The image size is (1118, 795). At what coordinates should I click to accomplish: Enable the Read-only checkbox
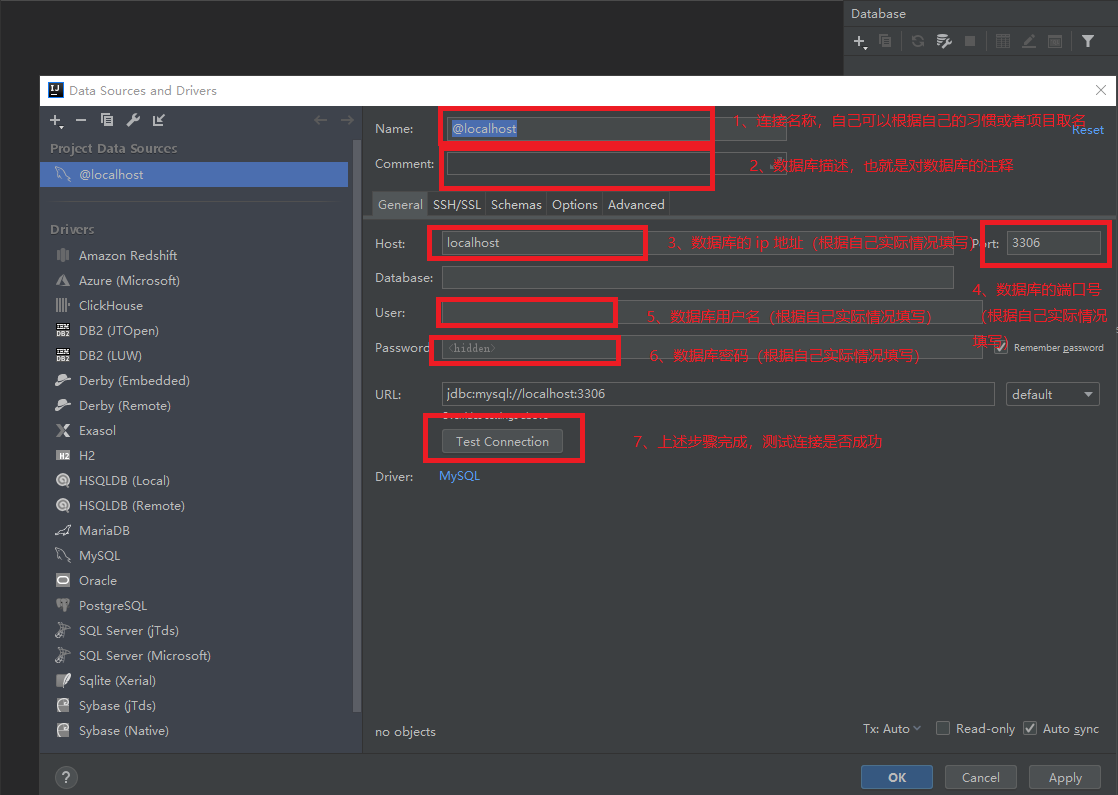[943, 728]
